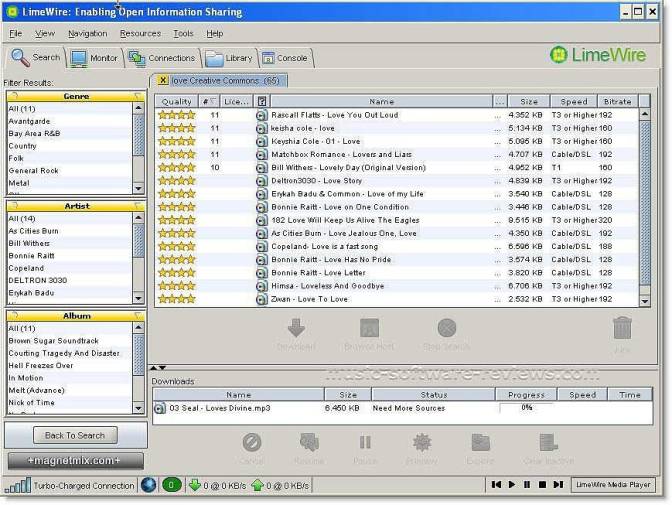Skip to previous track in media player
The width and height of the screenshot is (672, 505).
496,484
